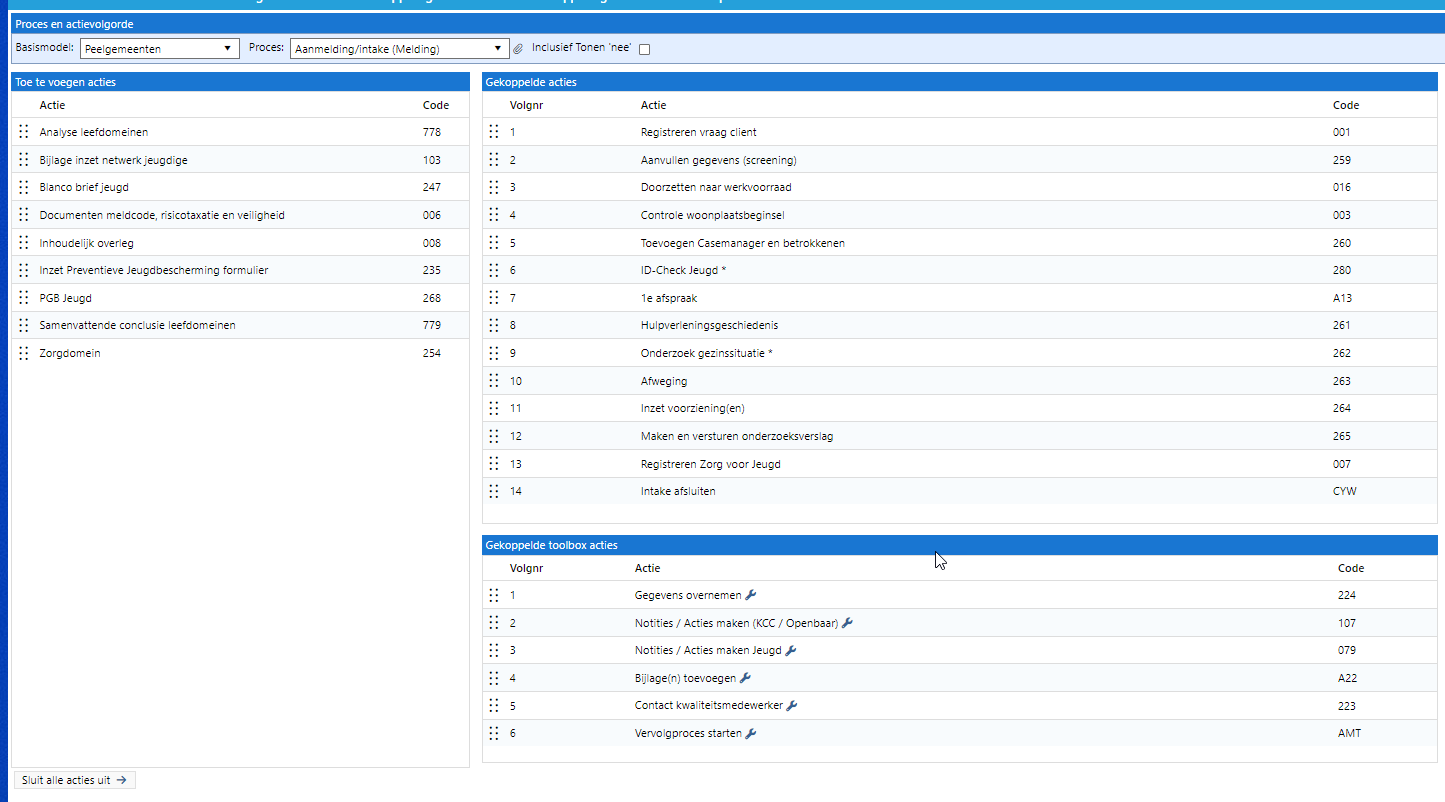
Task: Select the ID-Check Jeugd action row
Action: 682,270
